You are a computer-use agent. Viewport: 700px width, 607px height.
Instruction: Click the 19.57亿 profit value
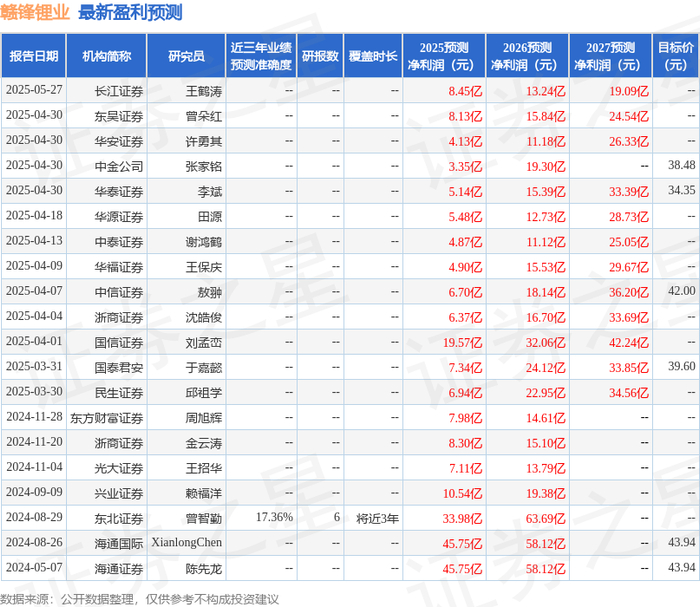click(462, 343)
